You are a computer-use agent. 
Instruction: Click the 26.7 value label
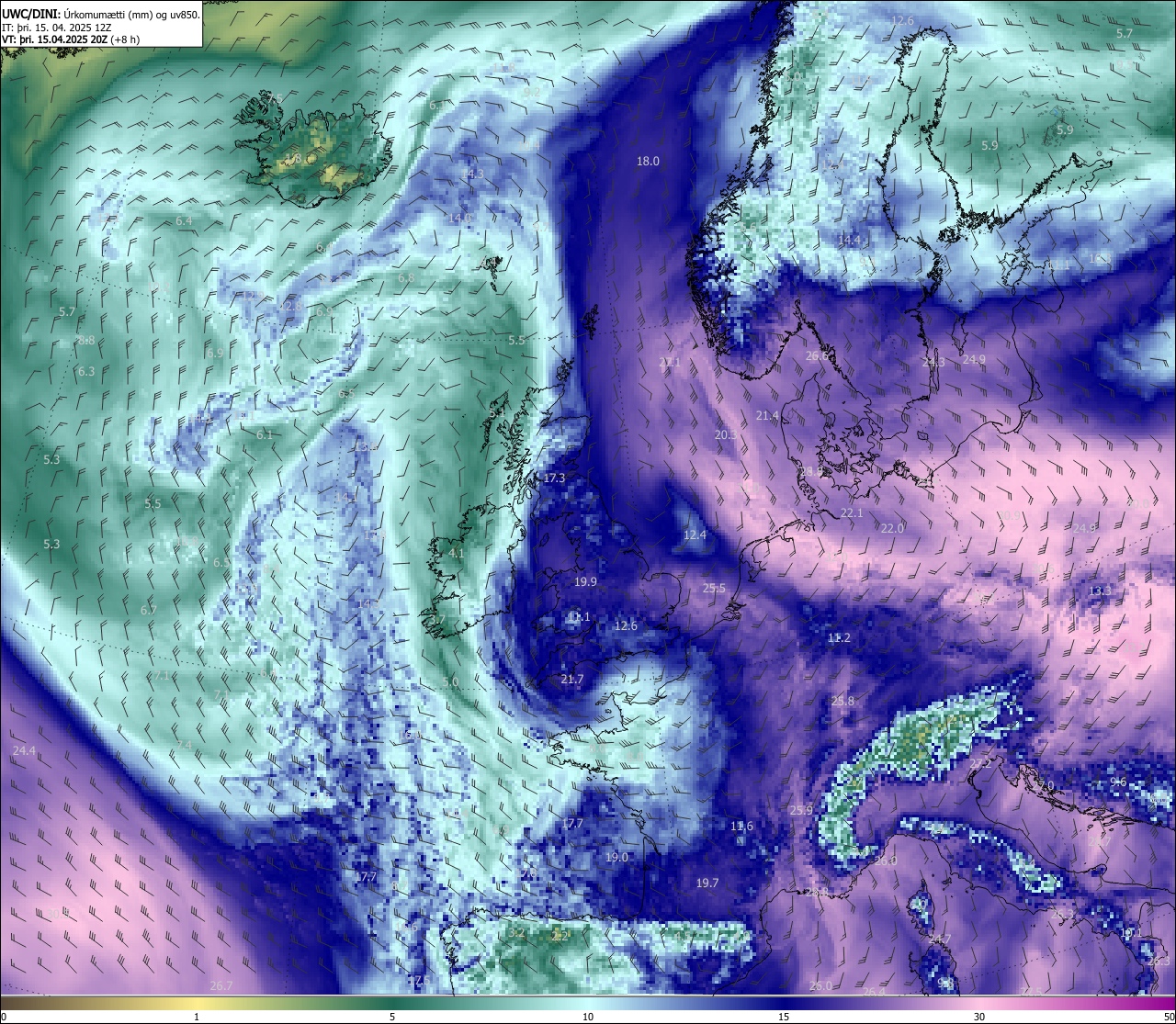click(x=220, y=985)
